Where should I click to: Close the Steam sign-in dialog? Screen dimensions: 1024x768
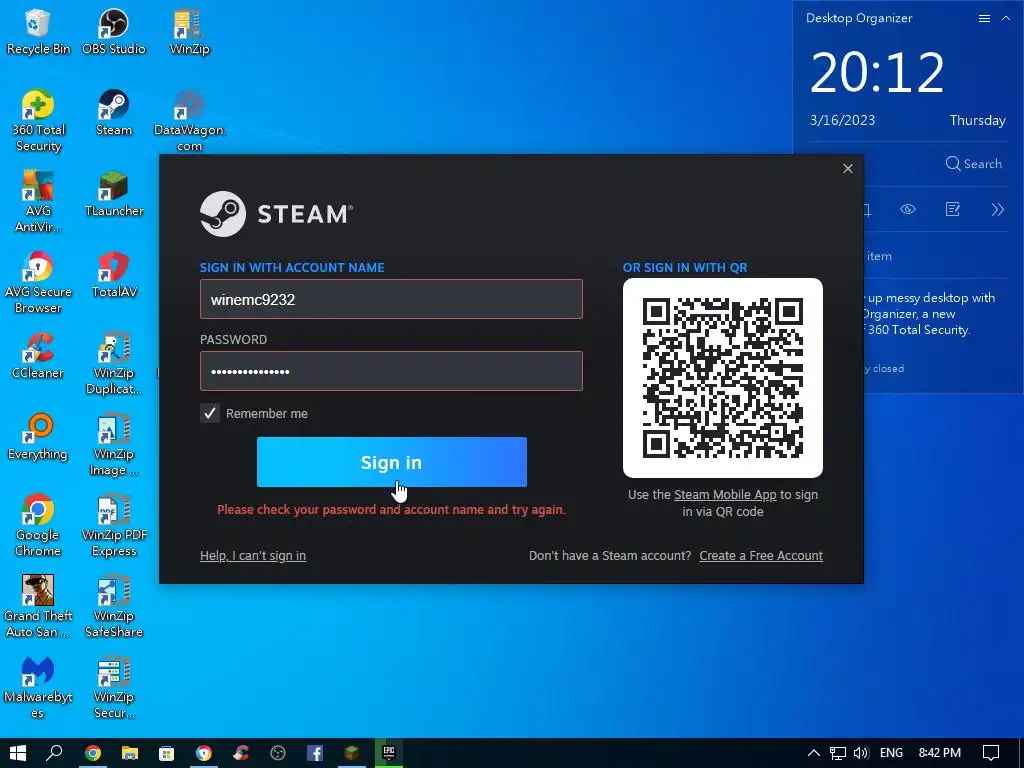(848, 168)
